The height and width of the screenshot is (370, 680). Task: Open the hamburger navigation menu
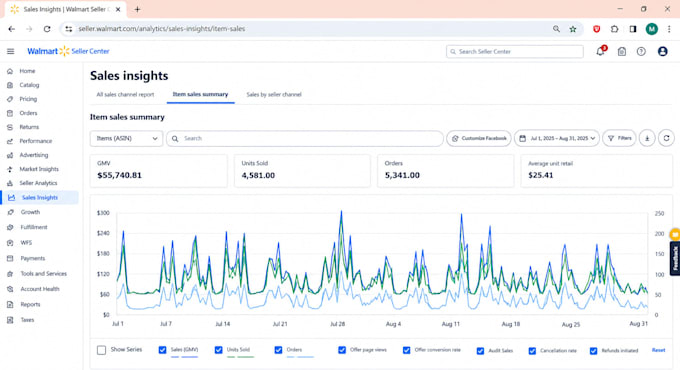10,51
